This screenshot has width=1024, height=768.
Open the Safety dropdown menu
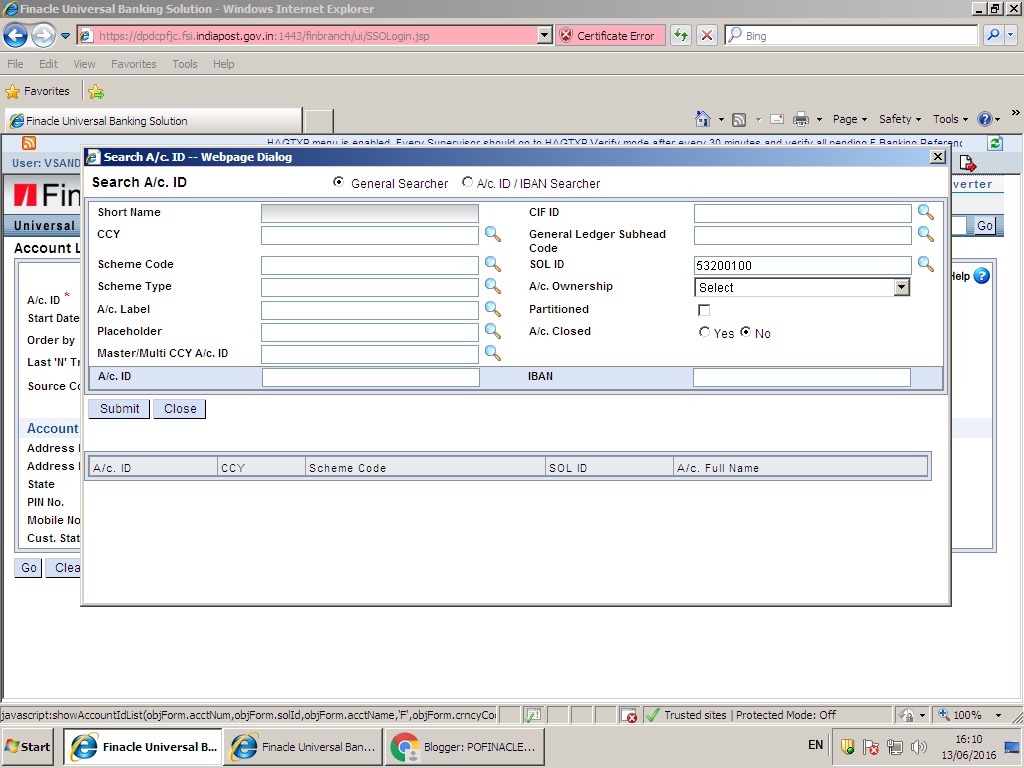pyautogui.click(x=896, y=118)
